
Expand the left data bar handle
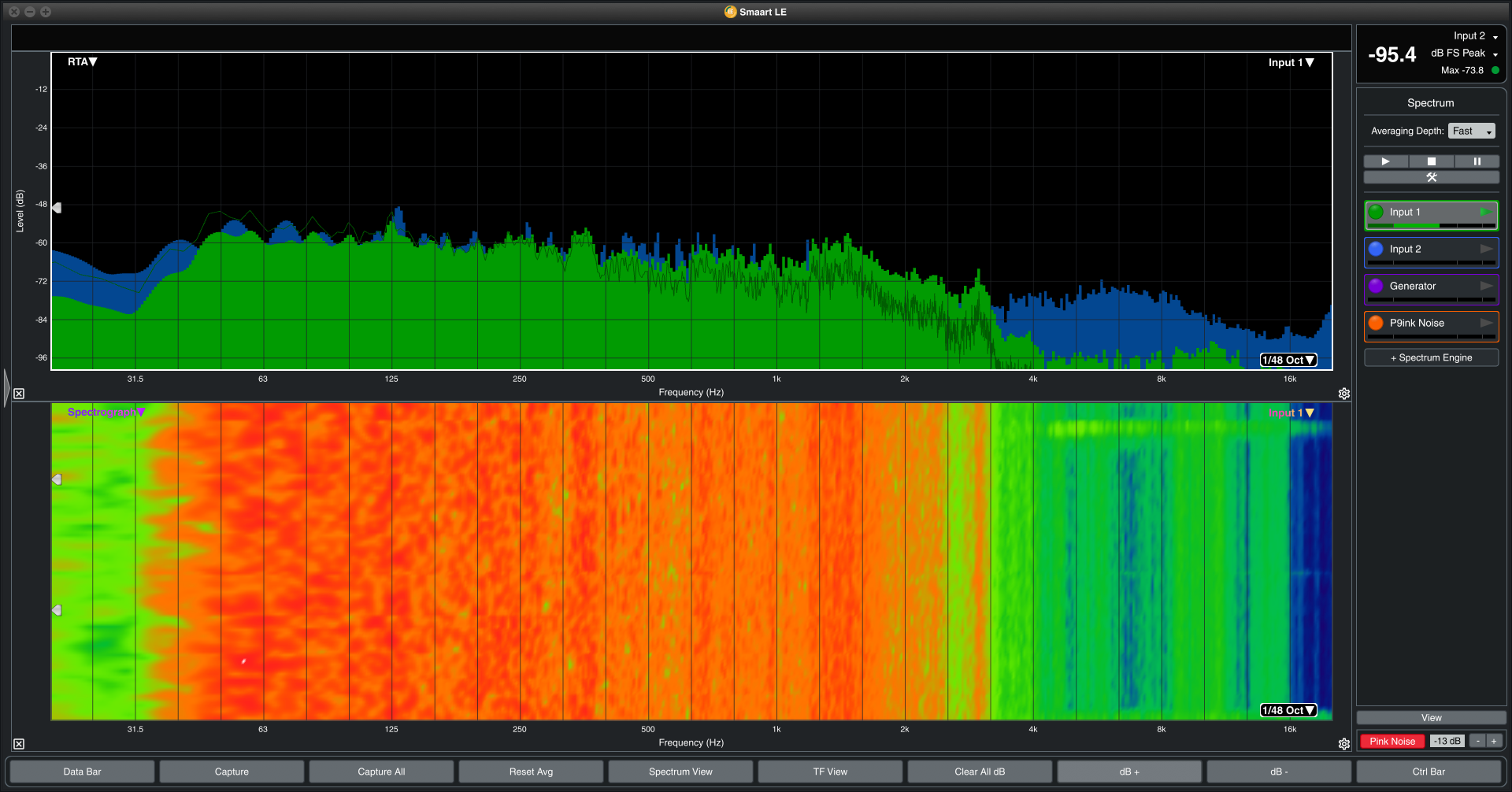pyautogui.click(x=6, y=388)
